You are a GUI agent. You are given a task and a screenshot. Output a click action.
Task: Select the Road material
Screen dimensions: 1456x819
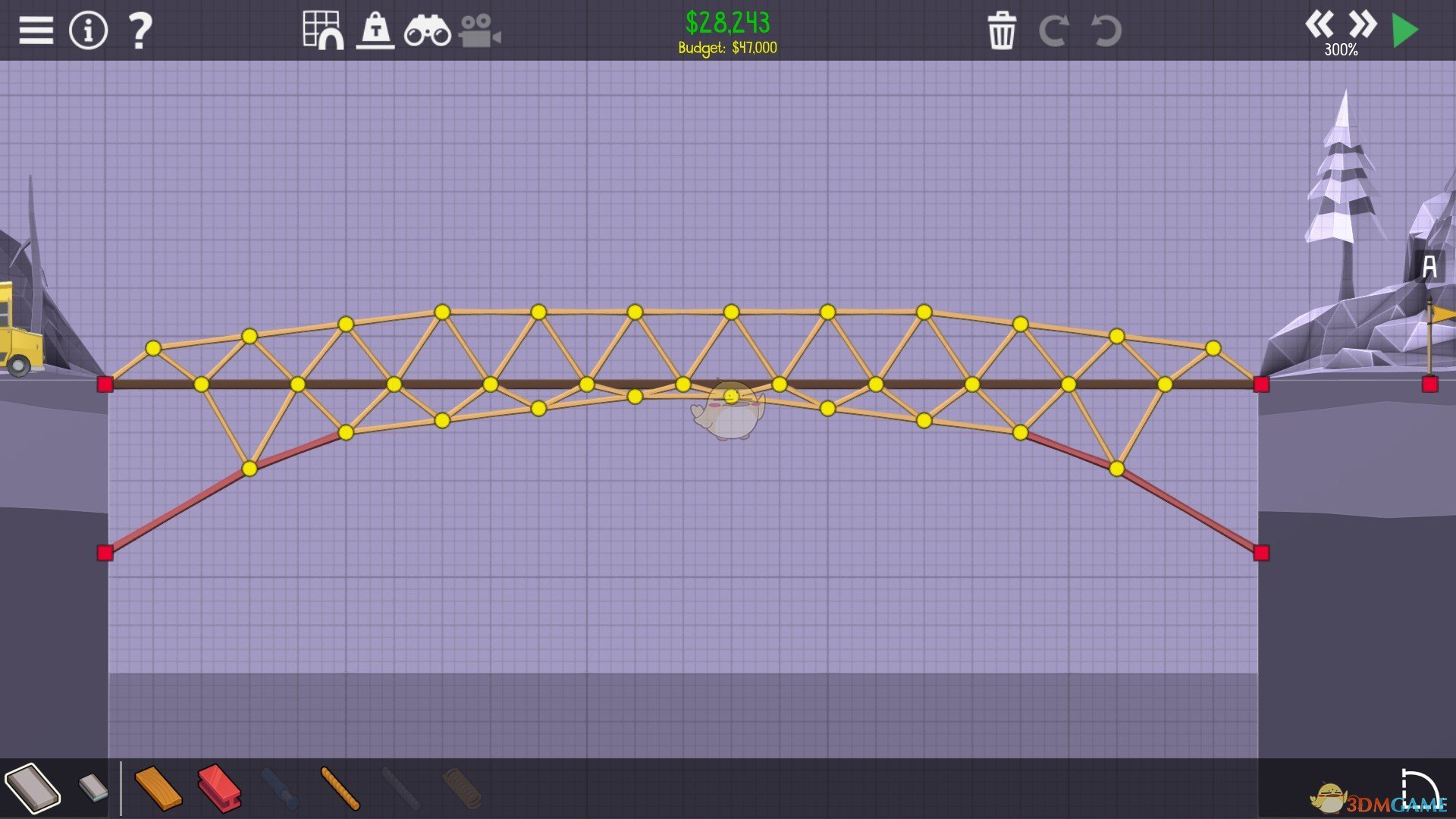(33, 788)
